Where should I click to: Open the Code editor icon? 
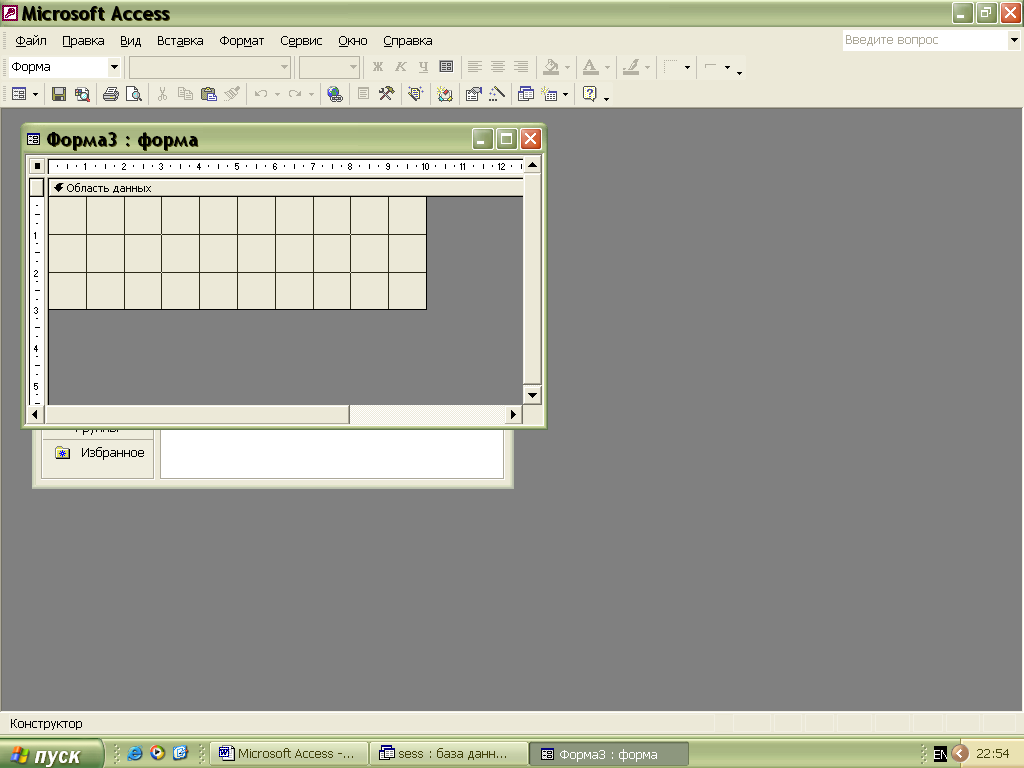click(x=445, y=94)
